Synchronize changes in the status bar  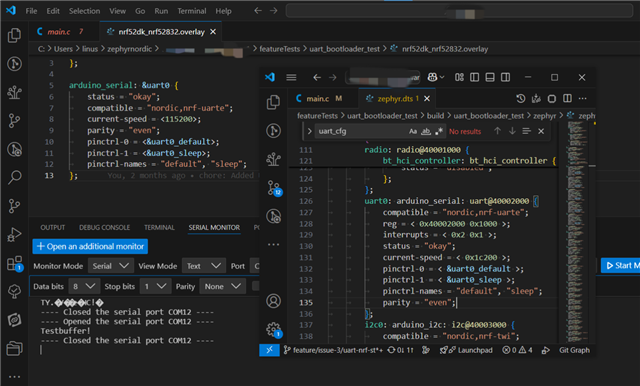coord(400,350)
